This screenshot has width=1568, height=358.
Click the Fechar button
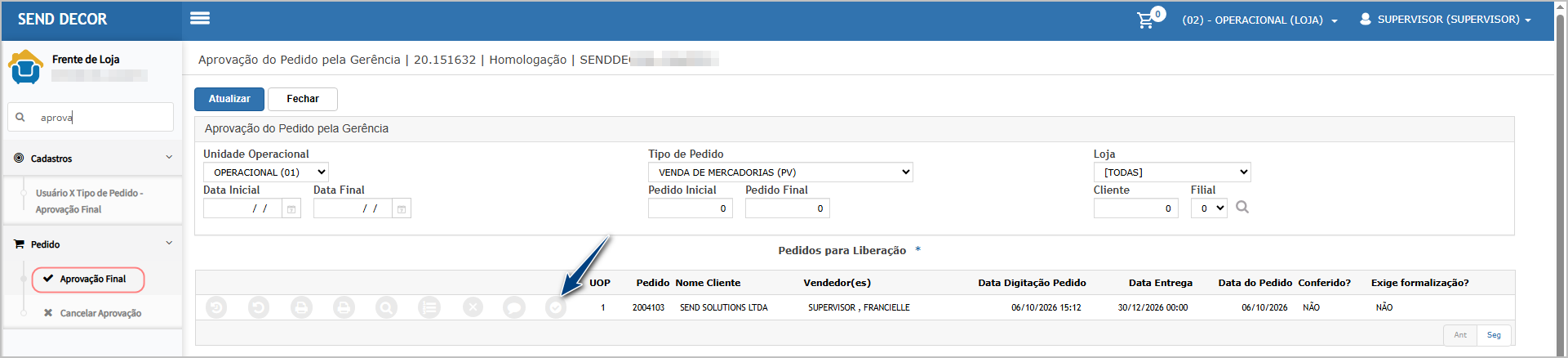303,99
